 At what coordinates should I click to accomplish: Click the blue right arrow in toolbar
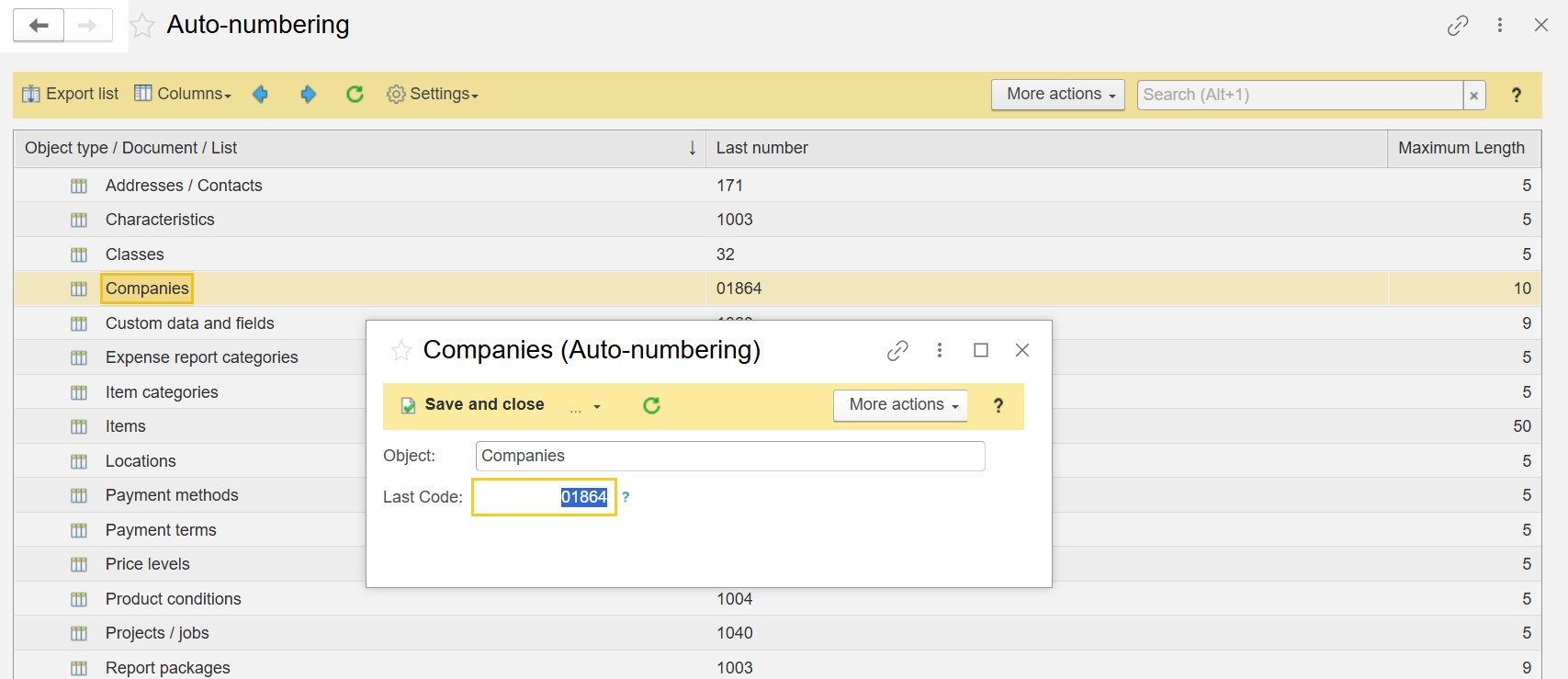[x=308, y=95]
